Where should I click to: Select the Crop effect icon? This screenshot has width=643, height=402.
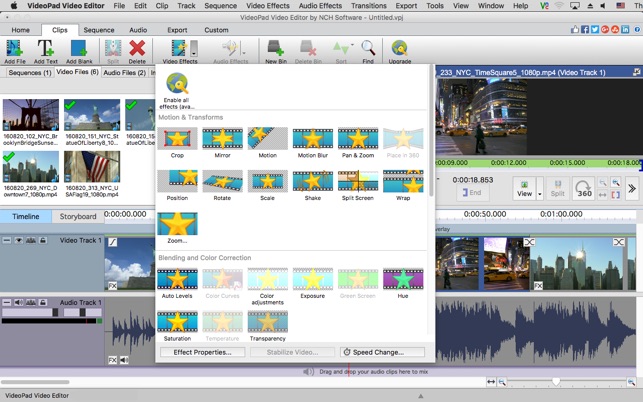(x=177, y=139)
